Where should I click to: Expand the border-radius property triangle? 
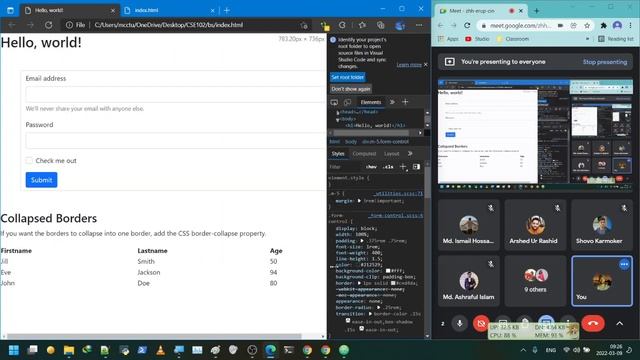pyautogui.click(x=379, y=307)
